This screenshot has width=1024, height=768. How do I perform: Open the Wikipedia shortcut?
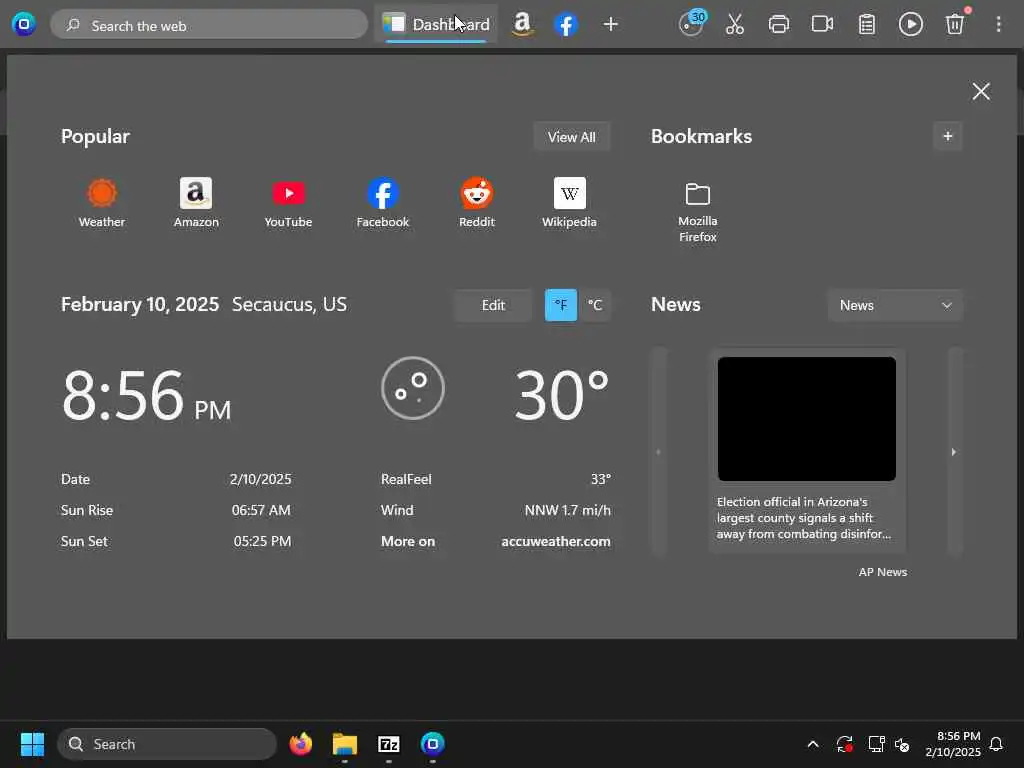[569, 203]
